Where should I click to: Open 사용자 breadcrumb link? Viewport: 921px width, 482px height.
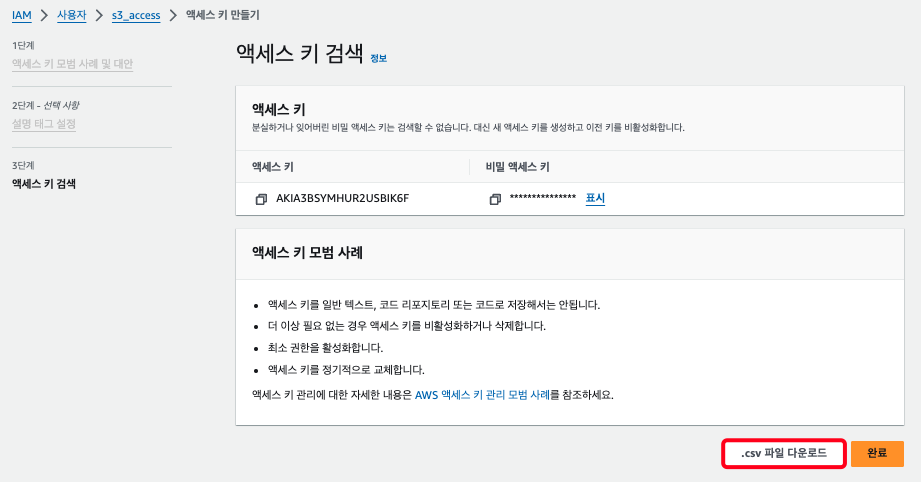tap(71, 15)
